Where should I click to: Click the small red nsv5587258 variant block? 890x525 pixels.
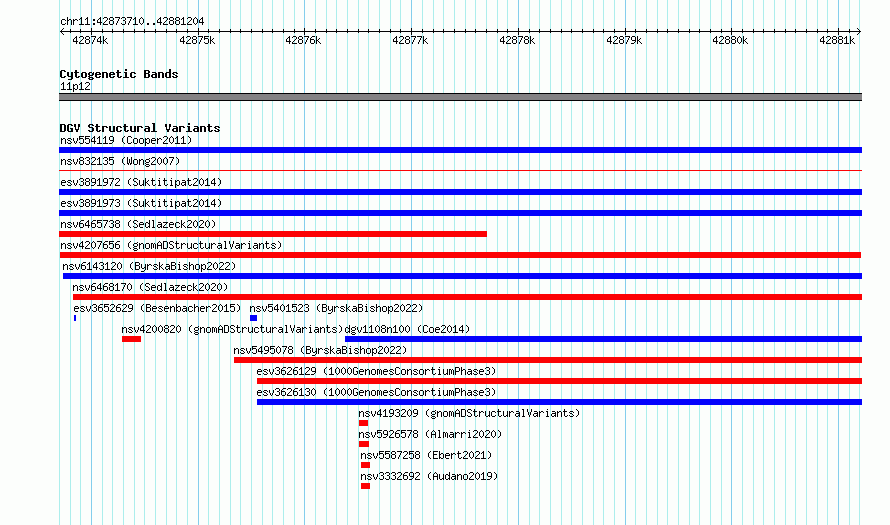(x=365, y=465)
